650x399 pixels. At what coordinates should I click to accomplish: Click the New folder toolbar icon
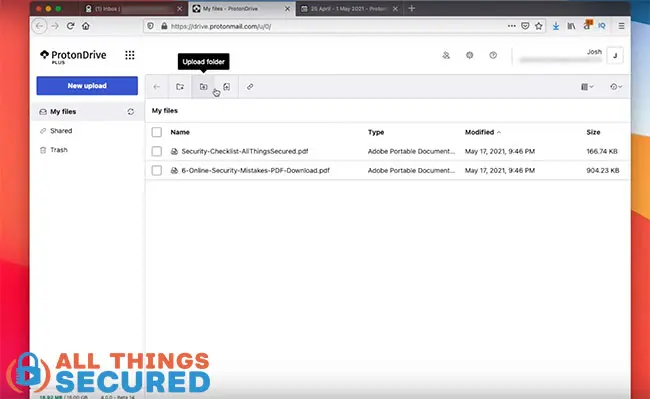pyautogui.click(x=180, y=87)
